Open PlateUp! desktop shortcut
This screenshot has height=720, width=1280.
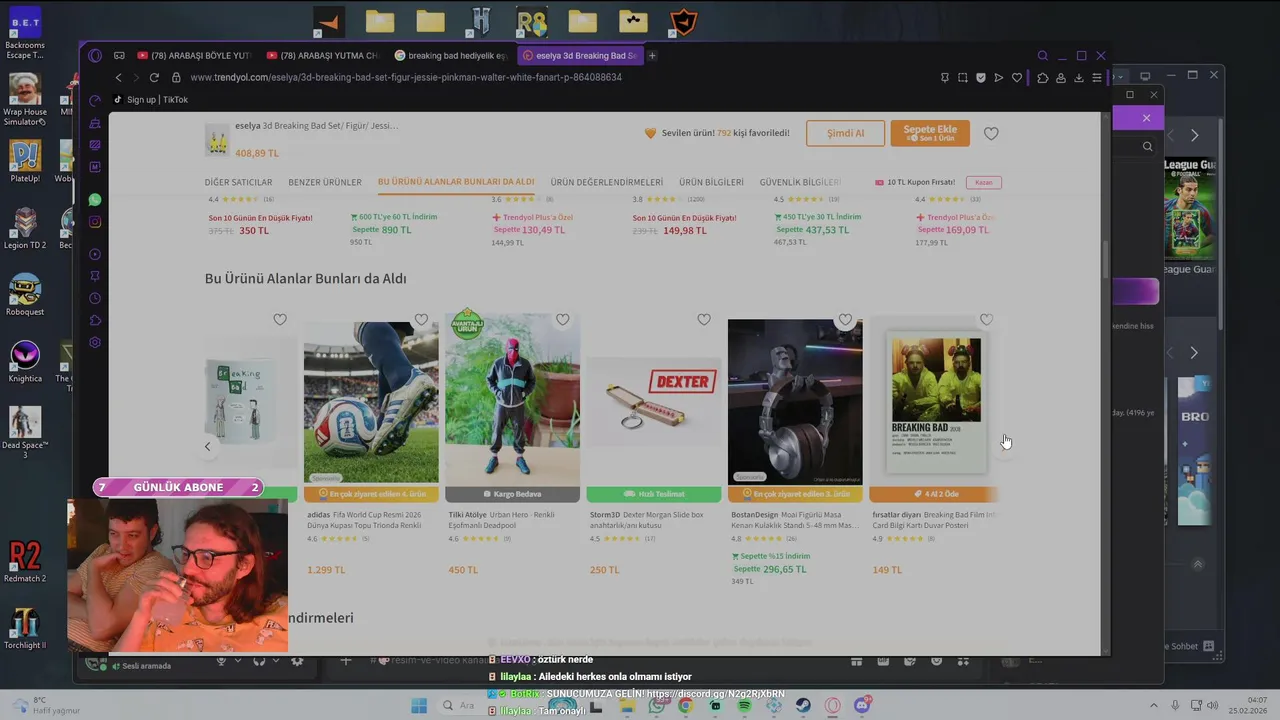[25, 161]
